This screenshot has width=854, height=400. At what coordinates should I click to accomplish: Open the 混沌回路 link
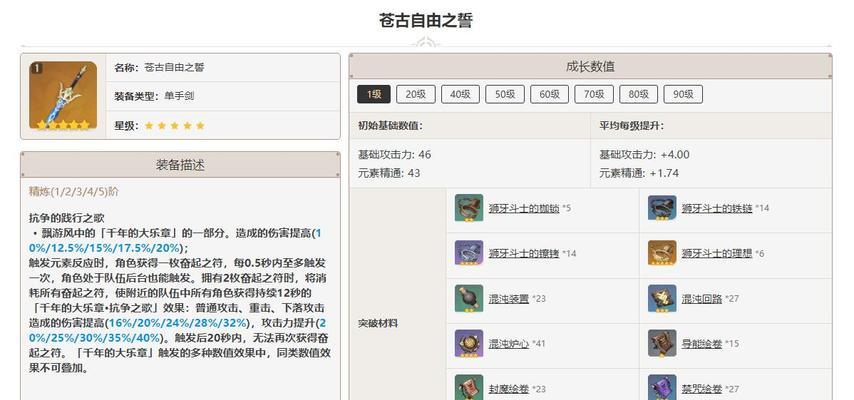702,299
